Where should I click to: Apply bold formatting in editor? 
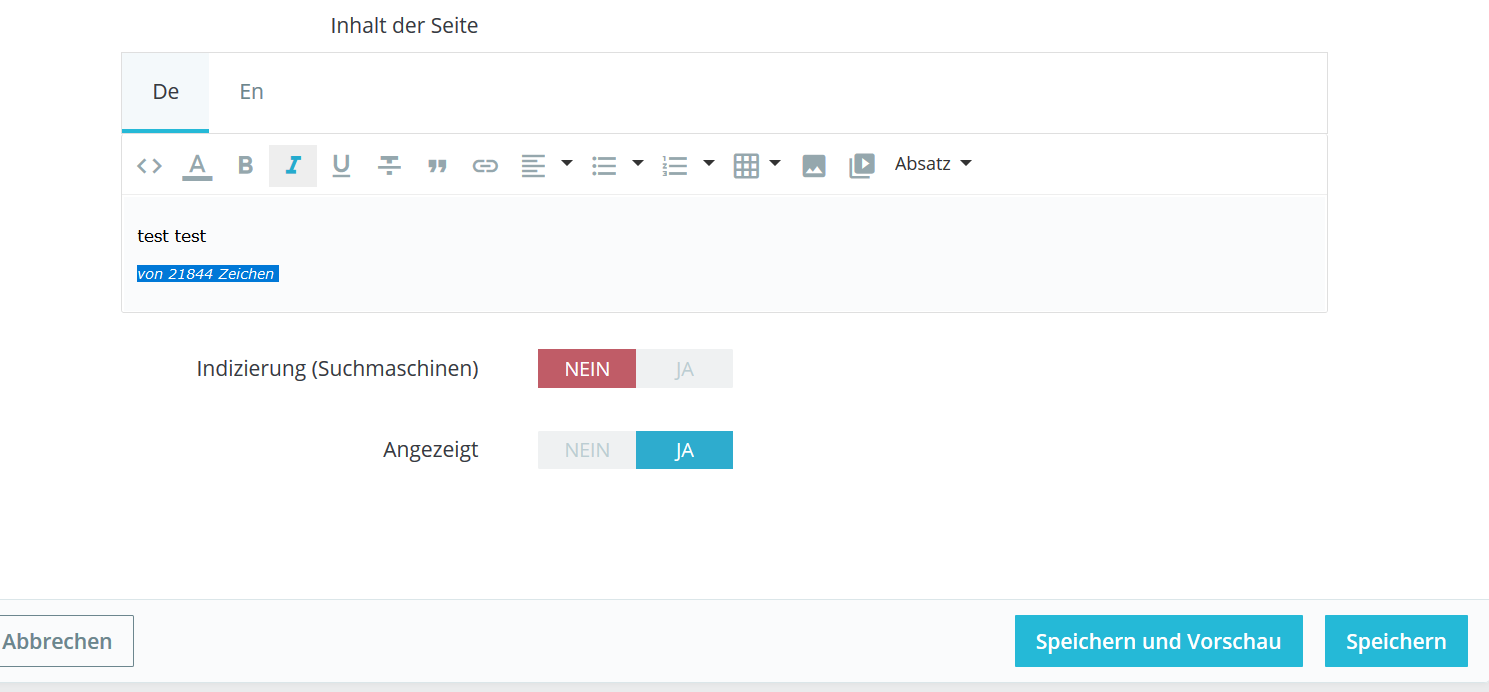click(x=245, y=166)
